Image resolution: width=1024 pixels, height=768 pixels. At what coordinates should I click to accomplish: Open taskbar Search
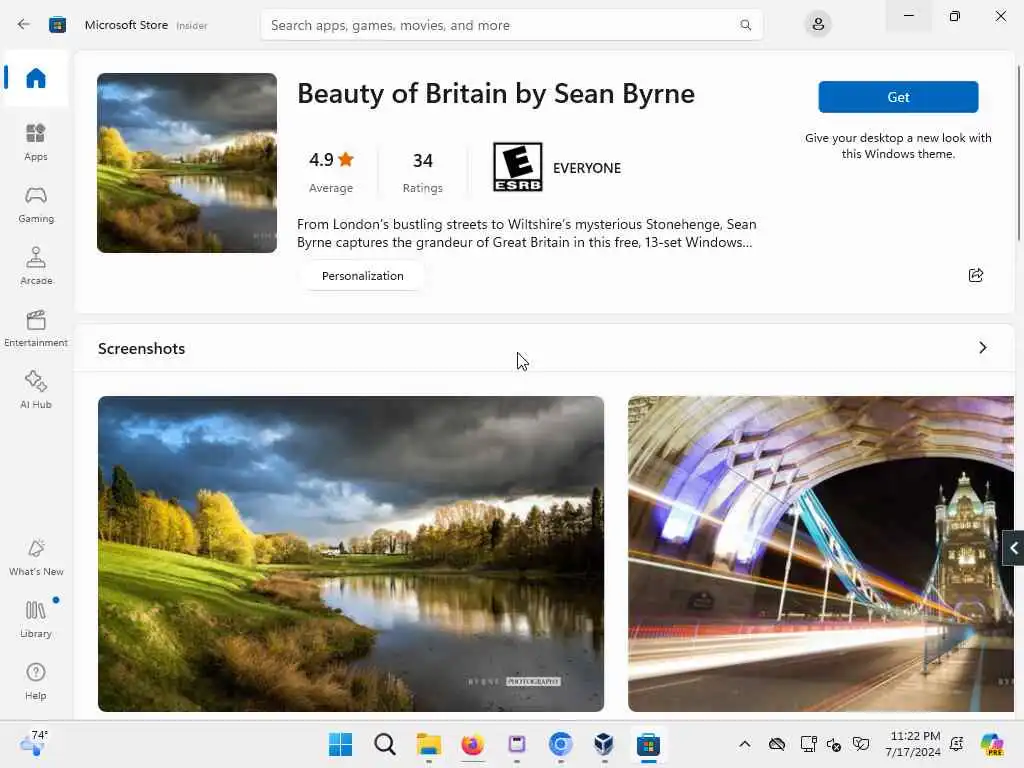click(385, 744)
